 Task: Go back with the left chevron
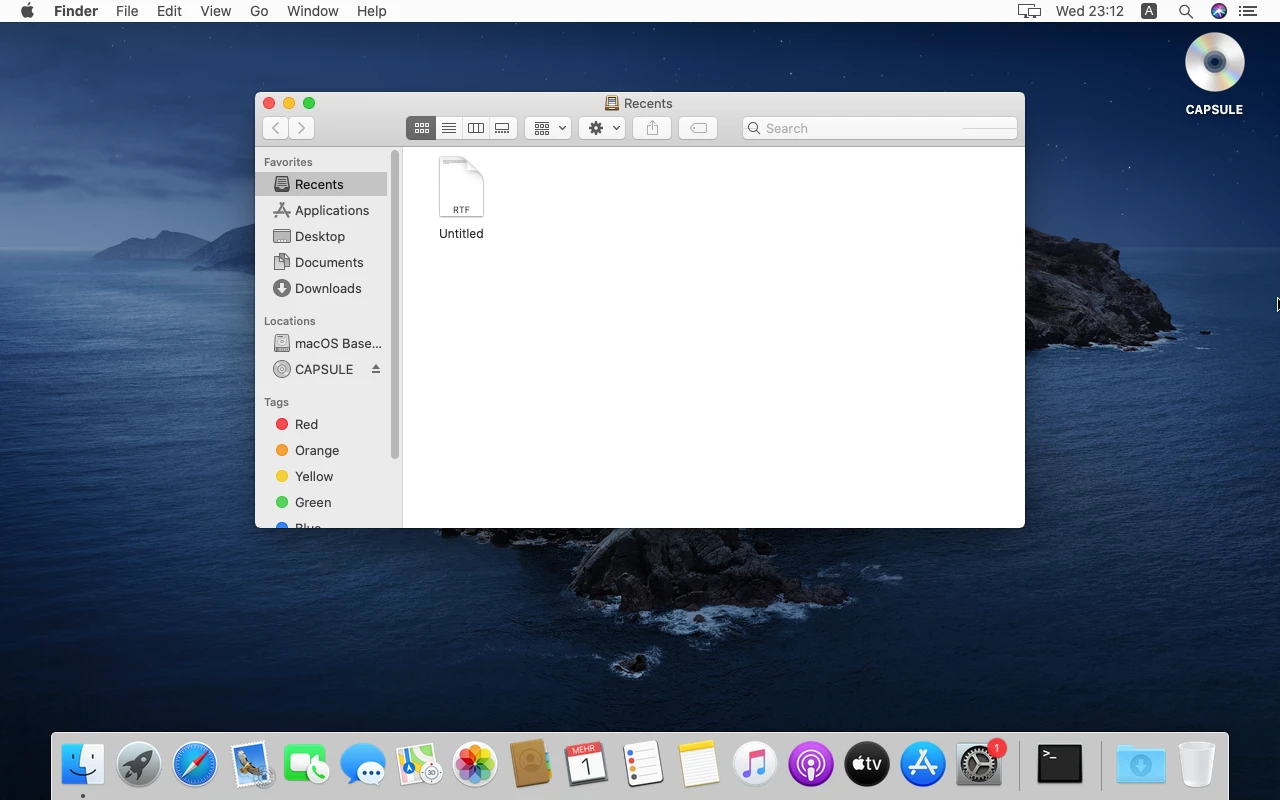[275, 128]
